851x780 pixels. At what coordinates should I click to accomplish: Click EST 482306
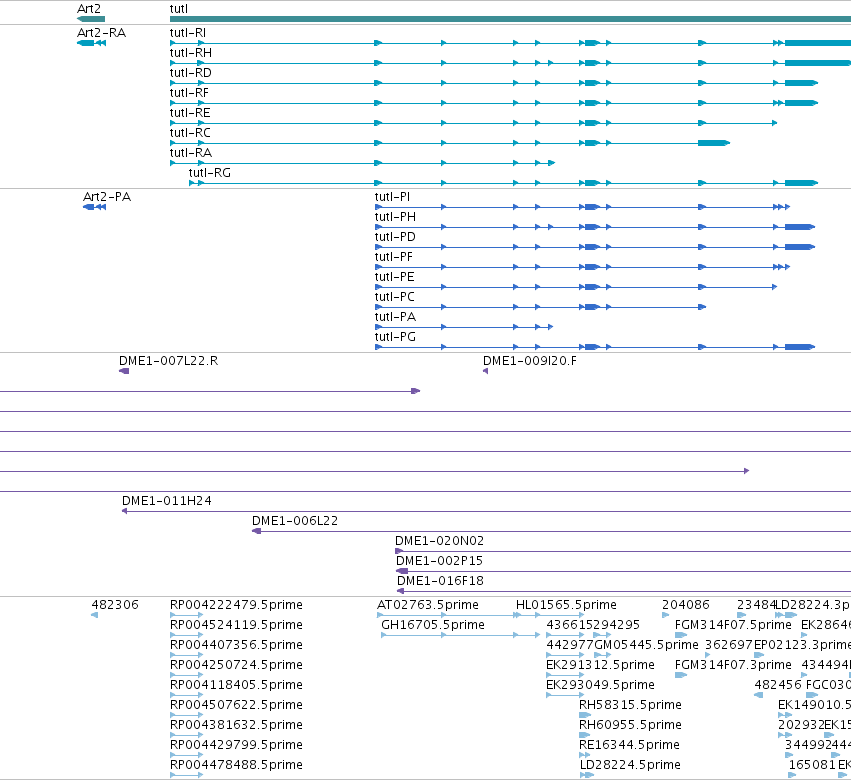[x=94, y=615]
